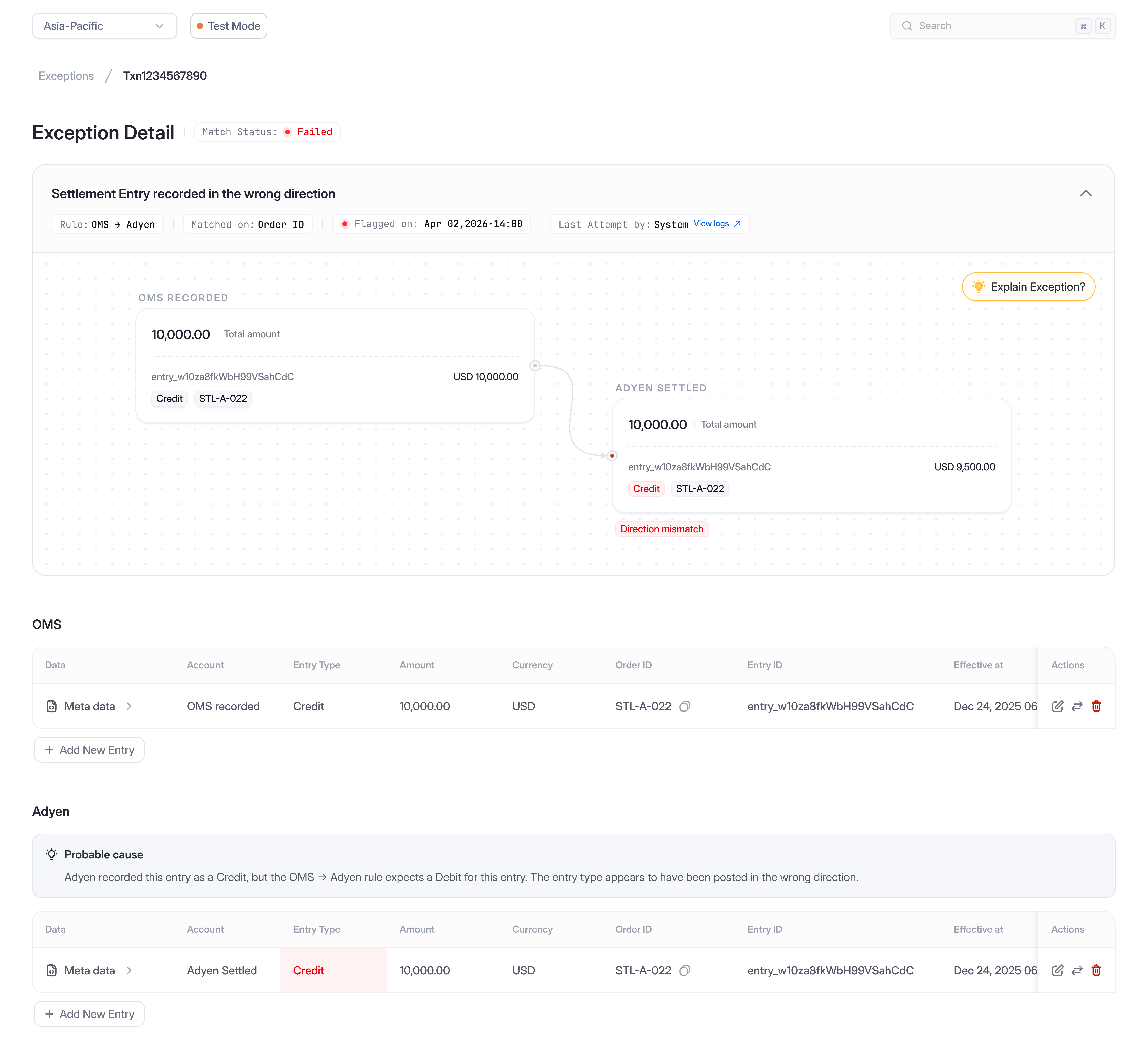Screen dimensions: 1148x1059
Task: Open the Asia-Pacific region dropdown
Action: pyautogui.click(x=104, y=26)
